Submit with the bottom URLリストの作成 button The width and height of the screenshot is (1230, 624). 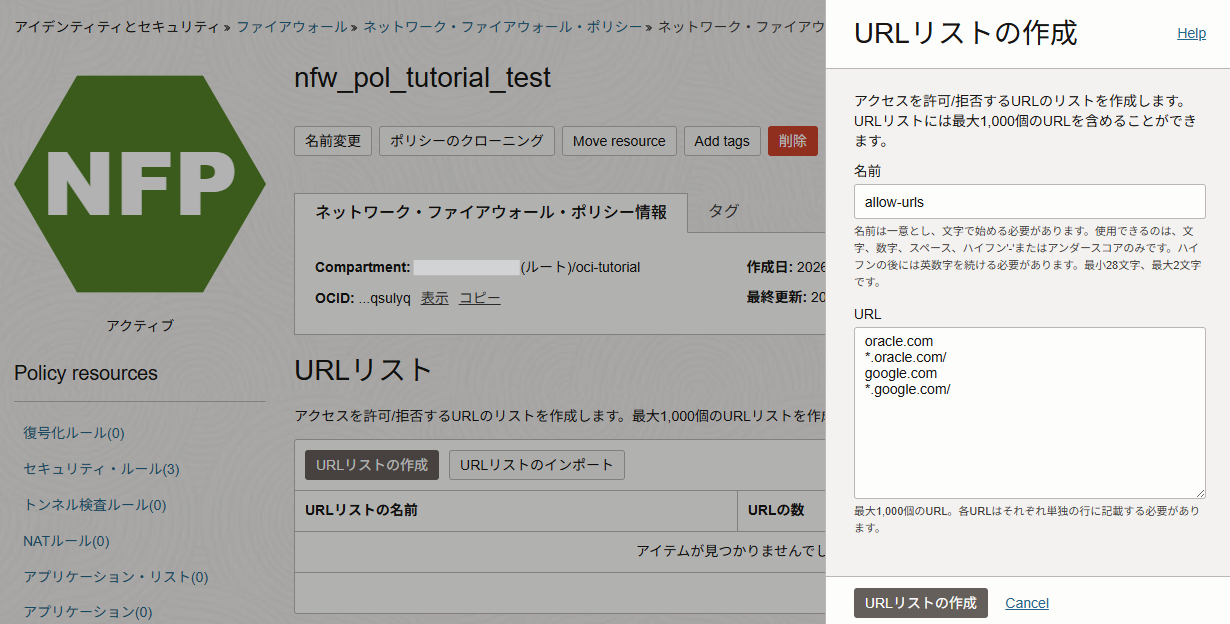click(920, 603)
